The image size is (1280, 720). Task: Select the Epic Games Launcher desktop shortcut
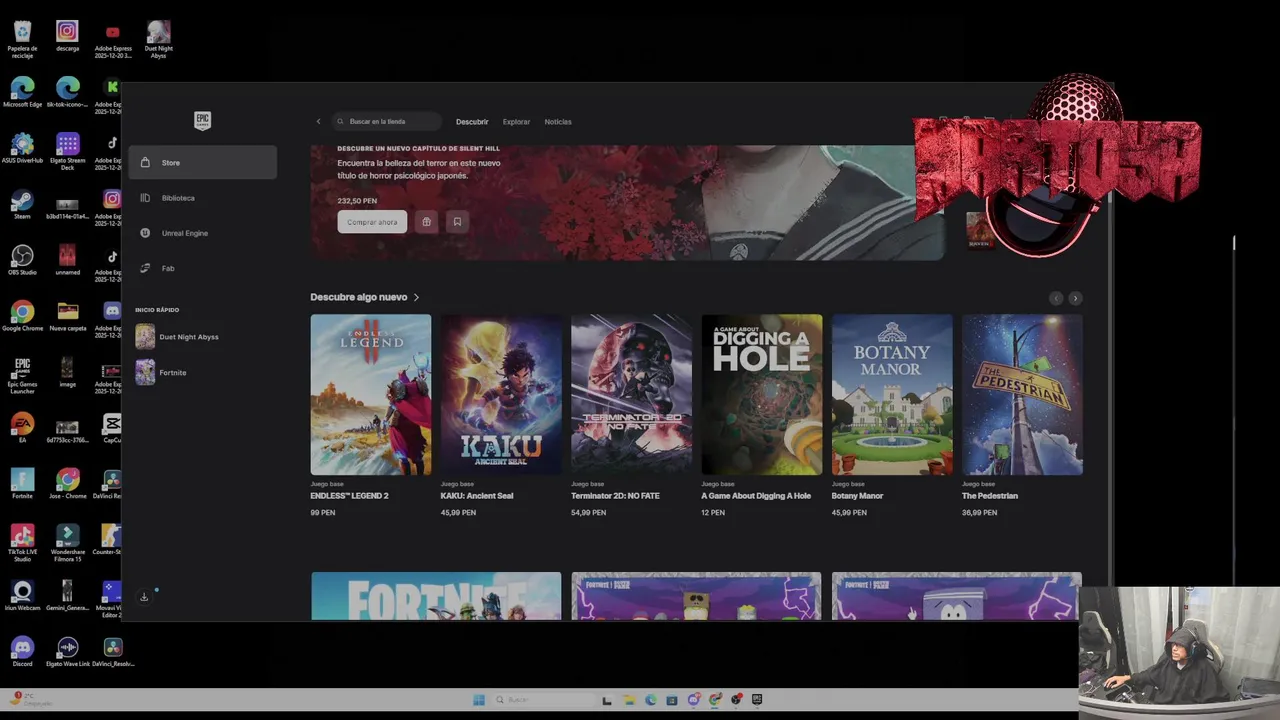tap(22, 376)
